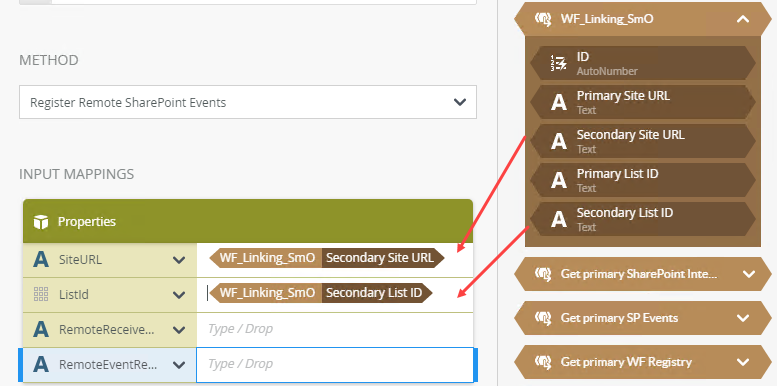Click the Primary Site URL text icon

click(x=558, y=102)
